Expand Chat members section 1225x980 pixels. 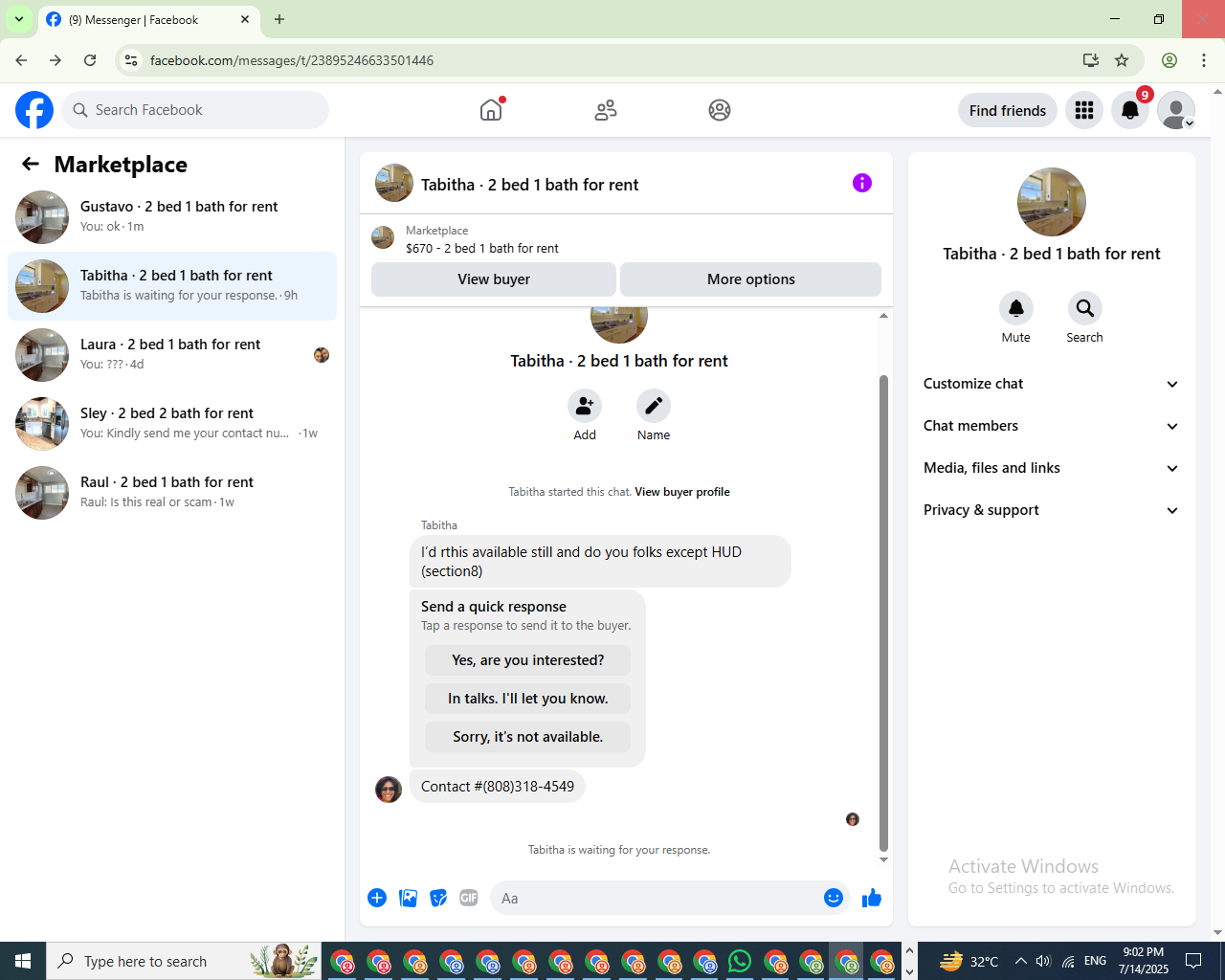(x=1051, y=426)
